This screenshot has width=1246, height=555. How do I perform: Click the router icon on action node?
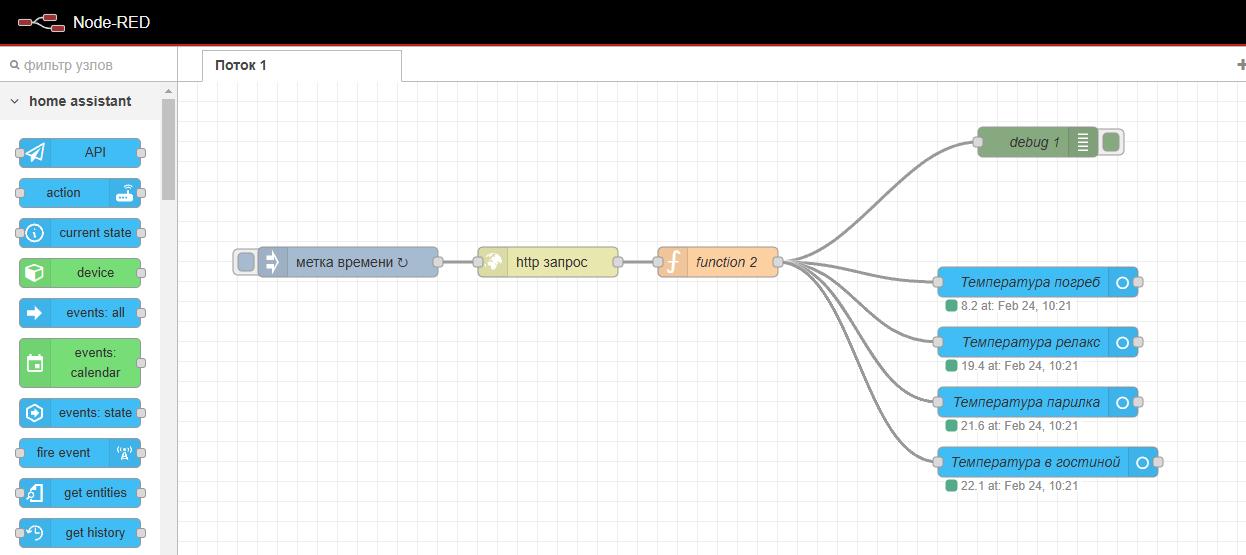[x=124, y=193]
